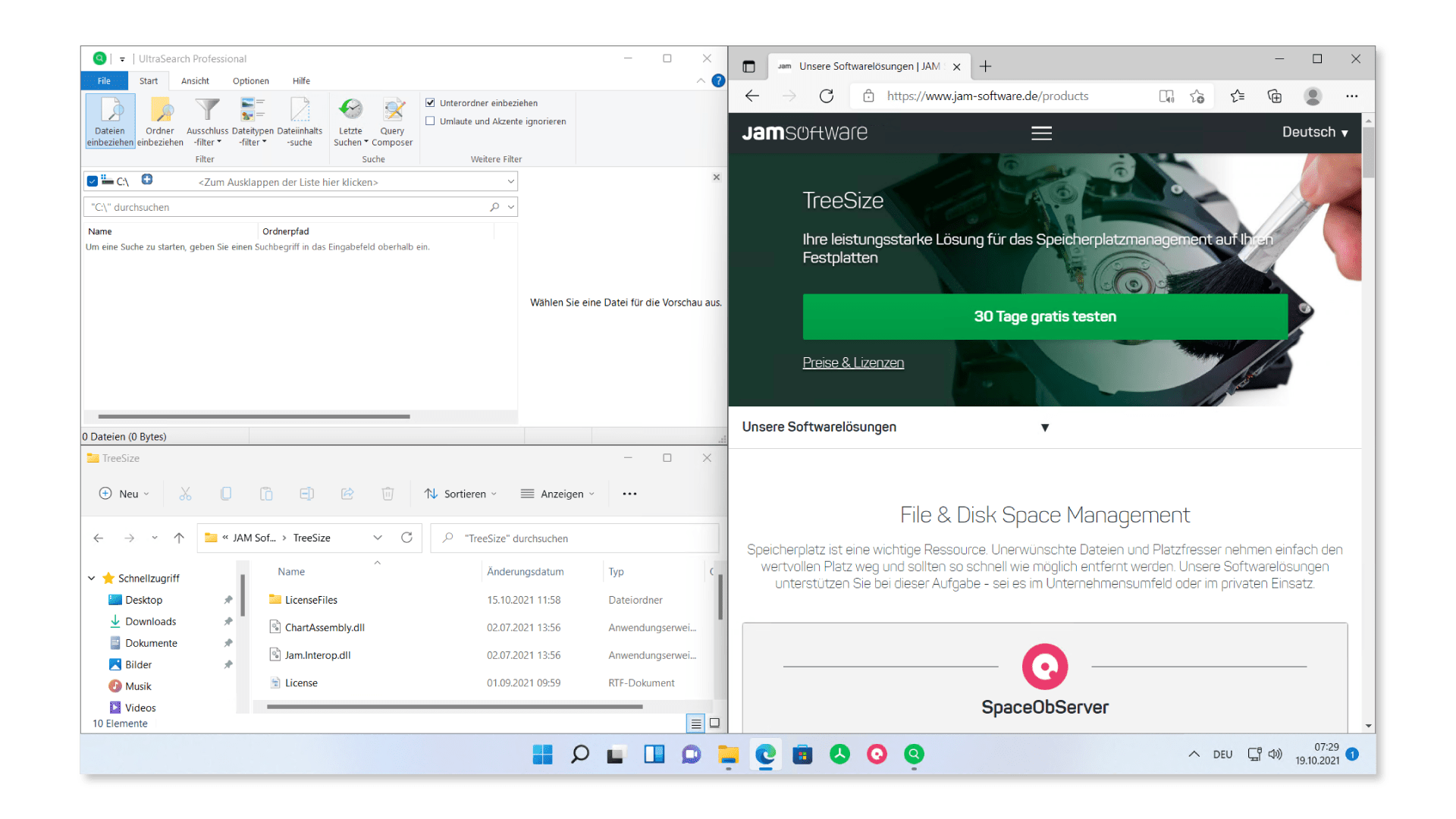Viewport: 1456px width, 819px height.
Task: Open Dateitypenfilter ribbon button
Action: coord(253,121)
